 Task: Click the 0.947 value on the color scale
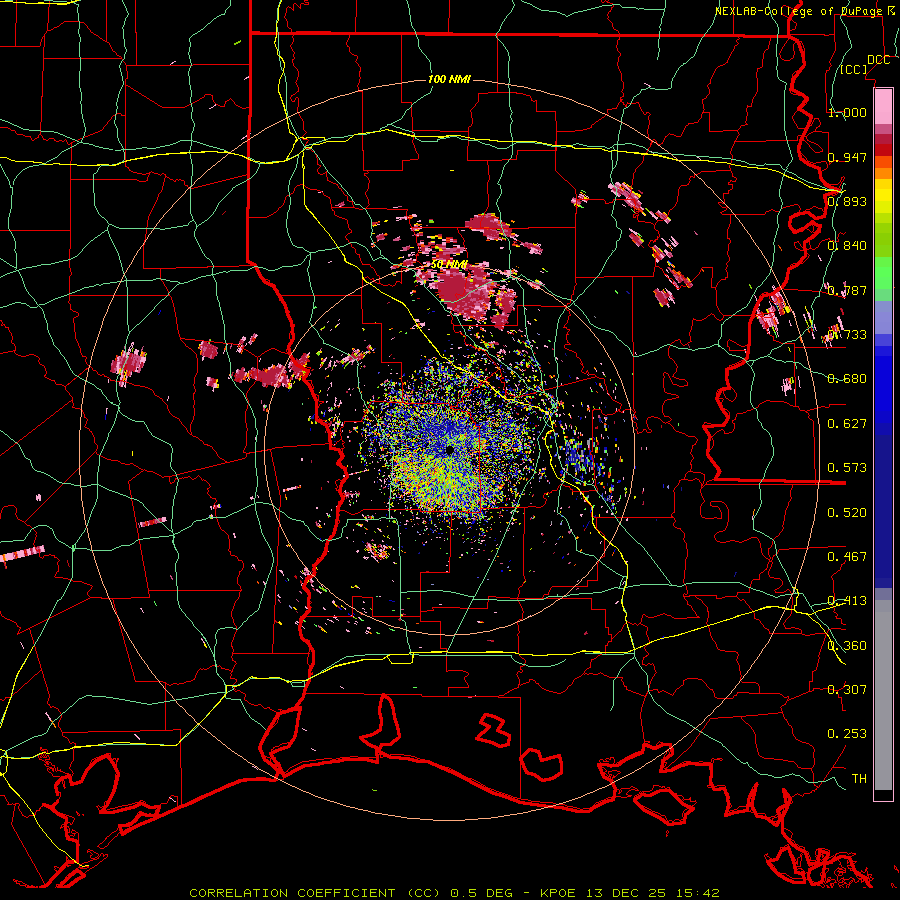click(847, 157)
